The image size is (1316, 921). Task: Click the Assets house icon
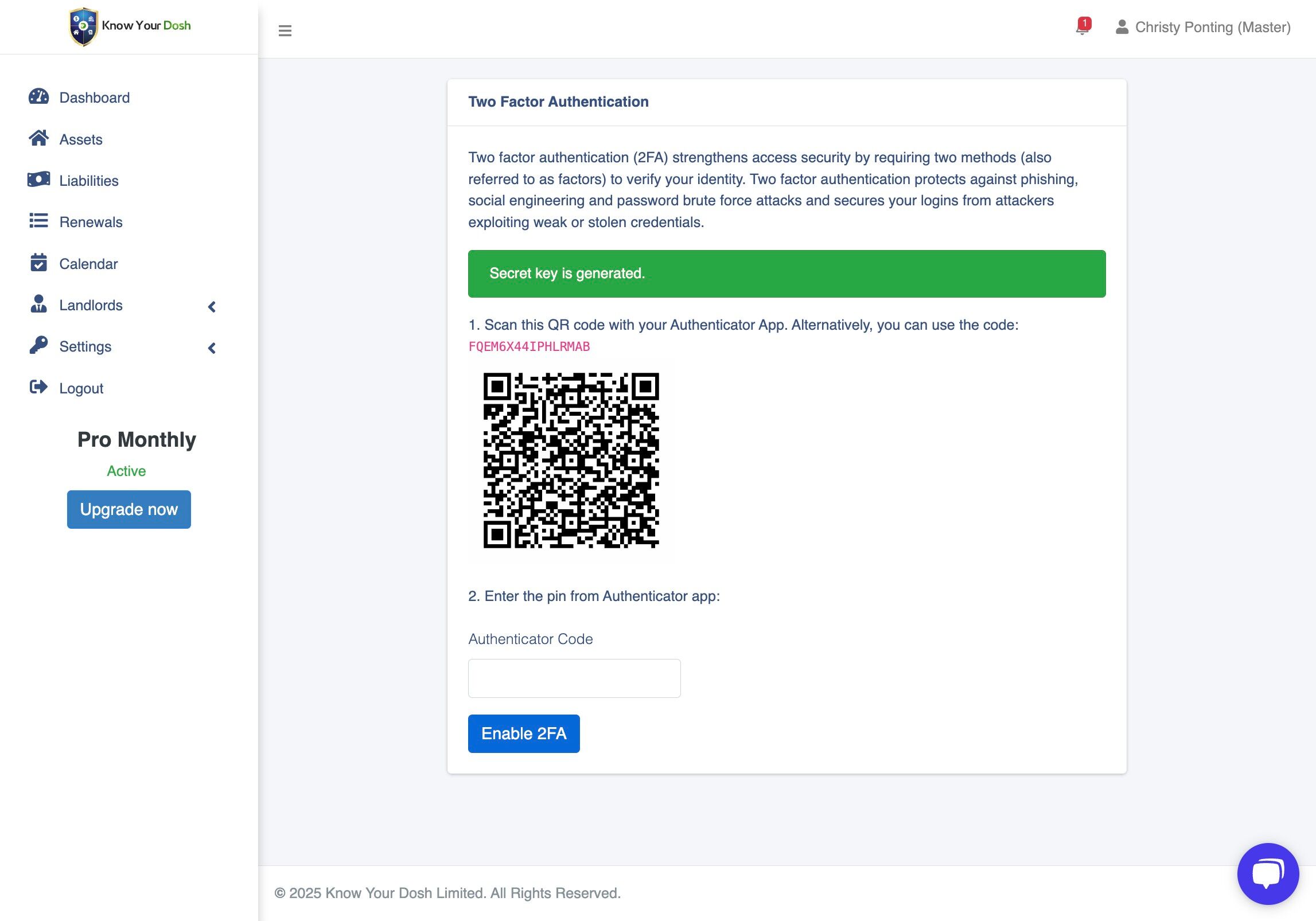38,138
